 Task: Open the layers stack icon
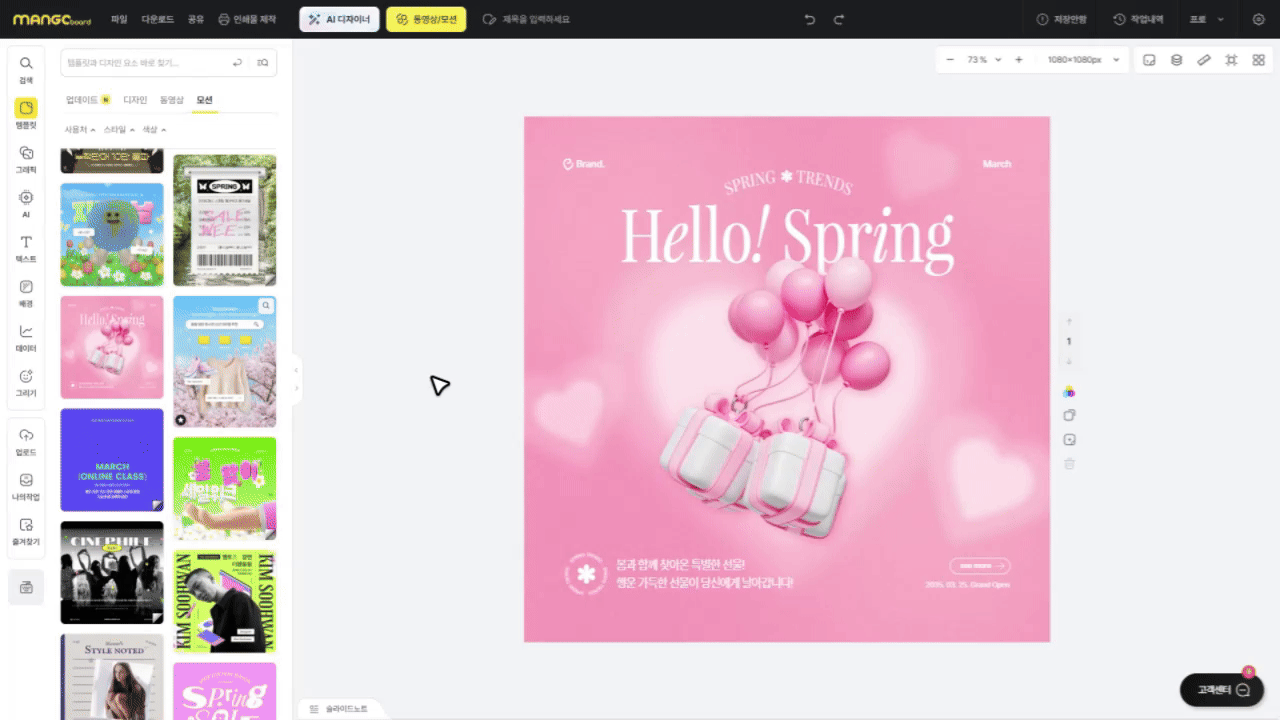[x=1177, y=60]
